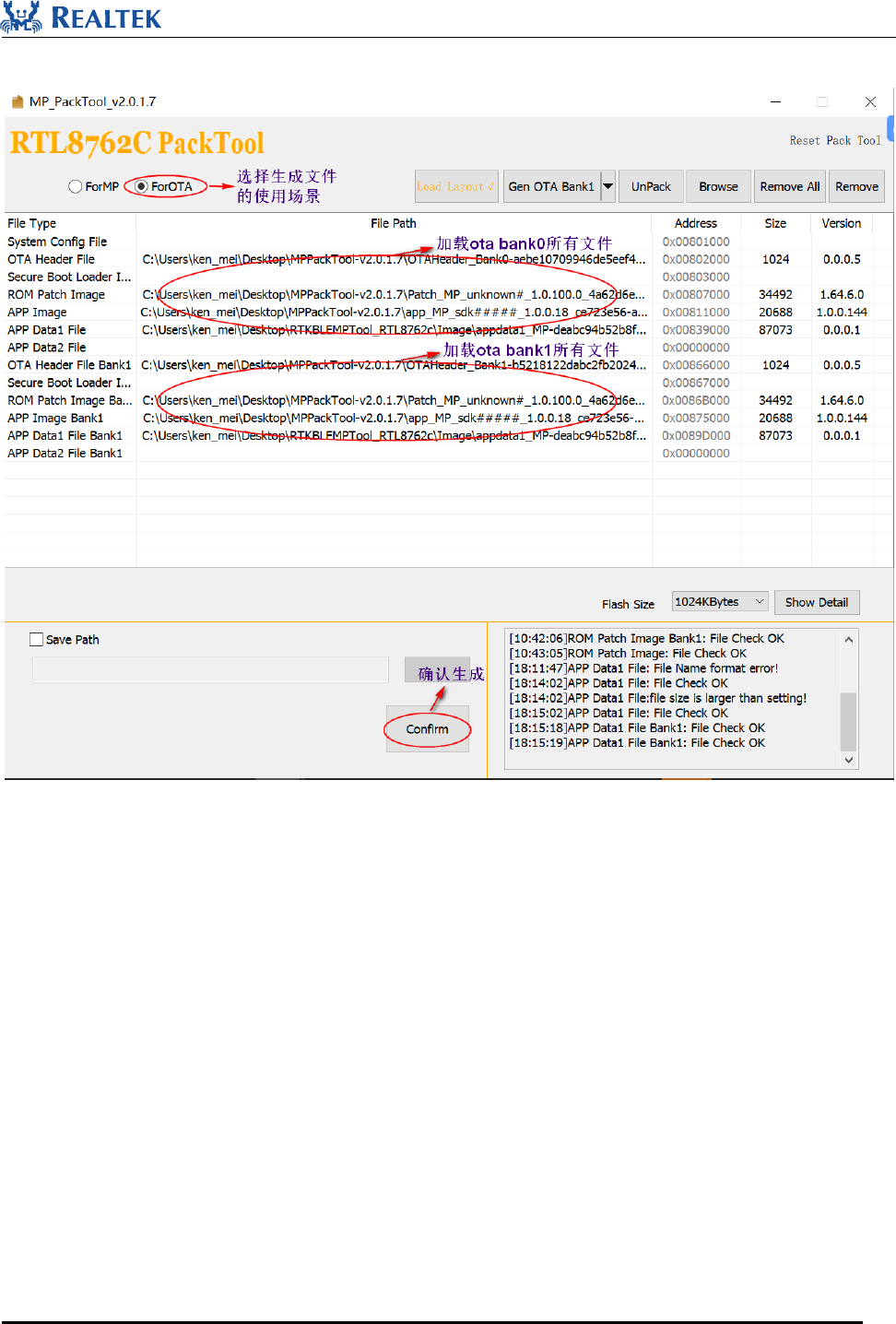
Task: Click the OTAHeader_Bank0 file path cell
Action: point(394,259)
